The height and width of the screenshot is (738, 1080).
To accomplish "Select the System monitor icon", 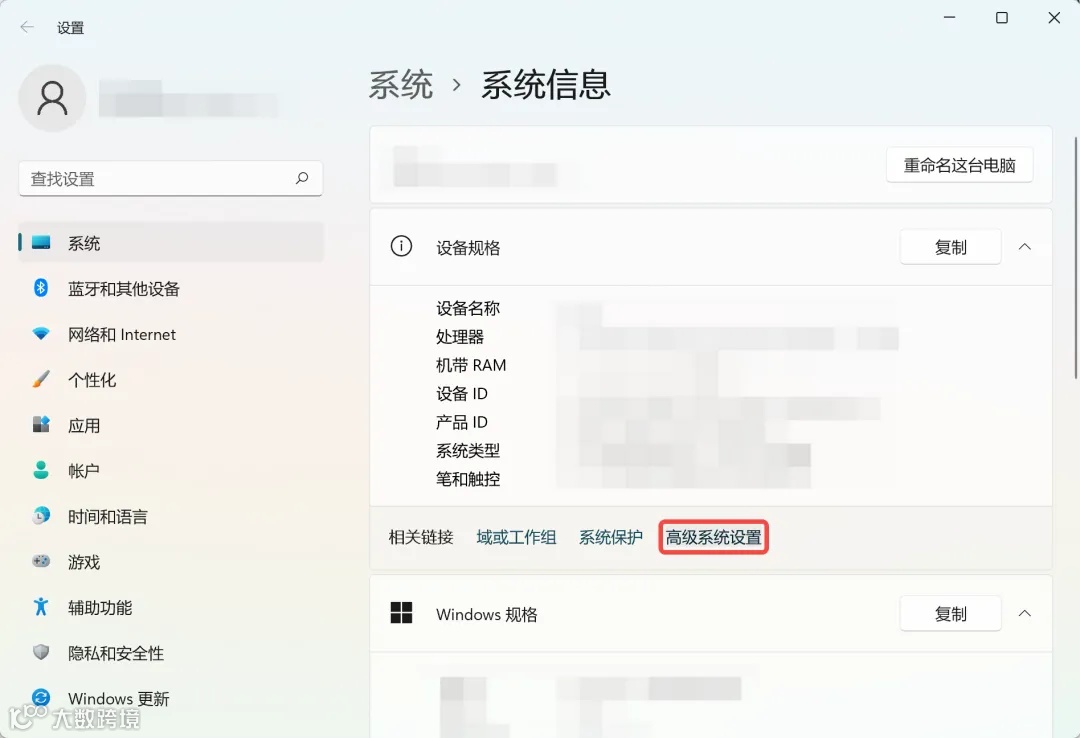I will click(x=41, y=243).
